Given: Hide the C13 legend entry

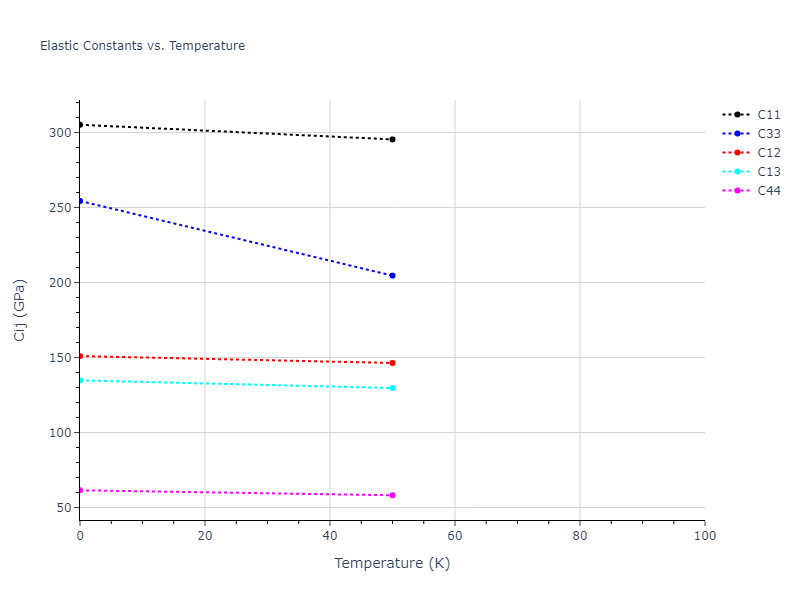Looking at the screenshot, I should click(768, 172).
